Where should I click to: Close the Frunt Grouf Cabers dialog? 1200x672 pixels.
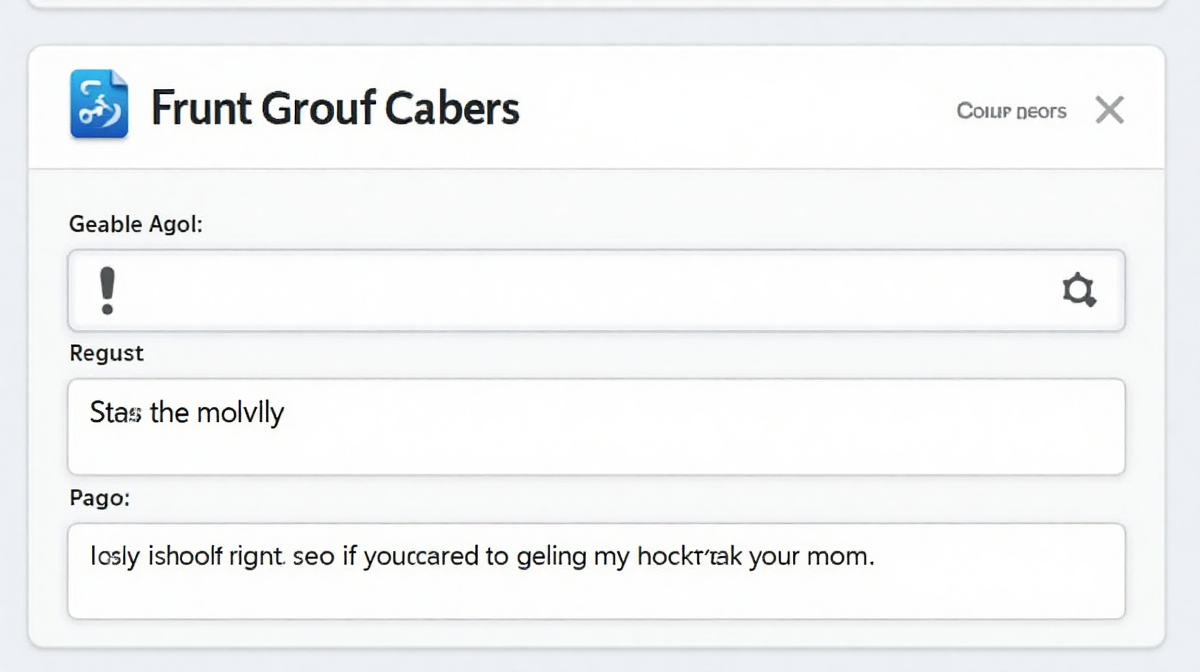point(1109,110)
